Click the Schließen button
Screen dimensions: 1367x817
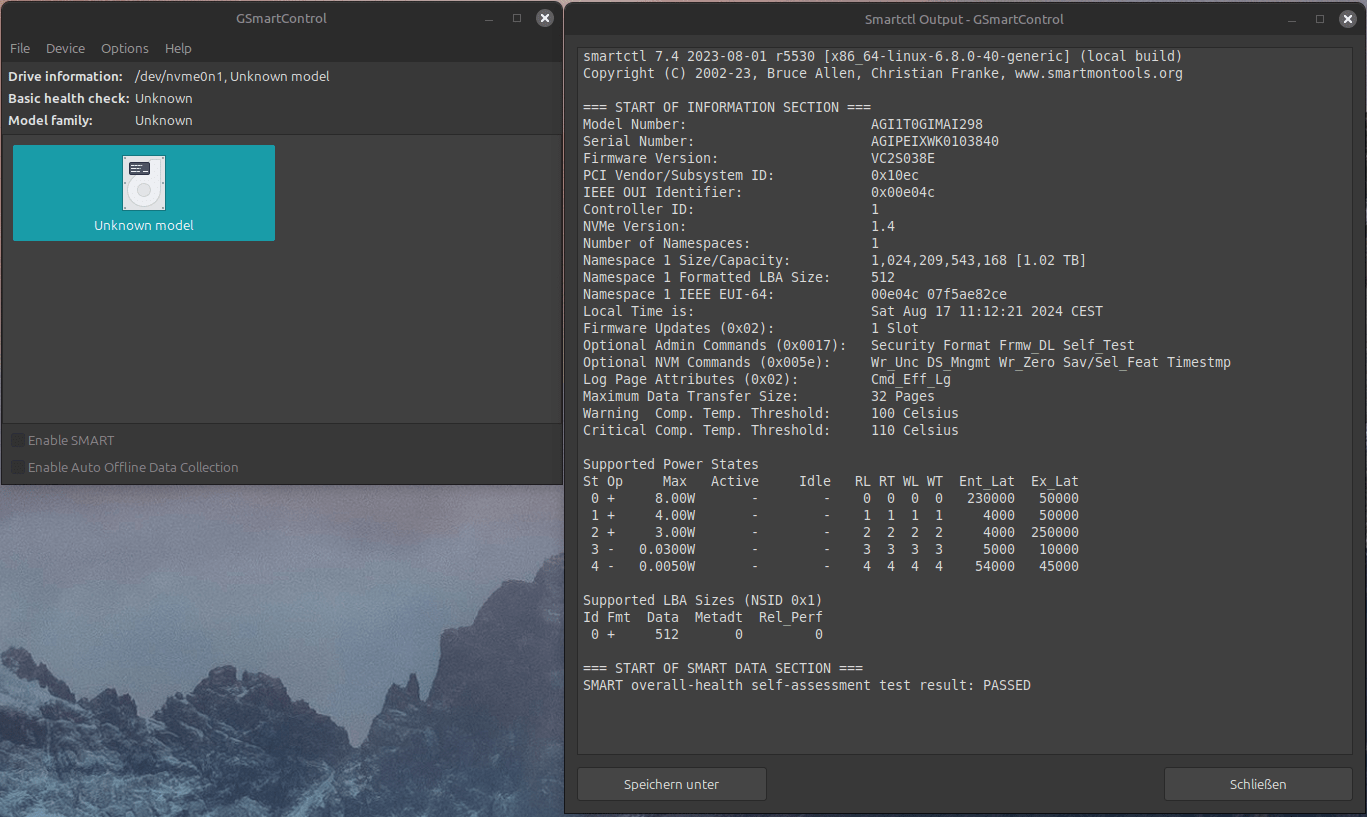1258,784
